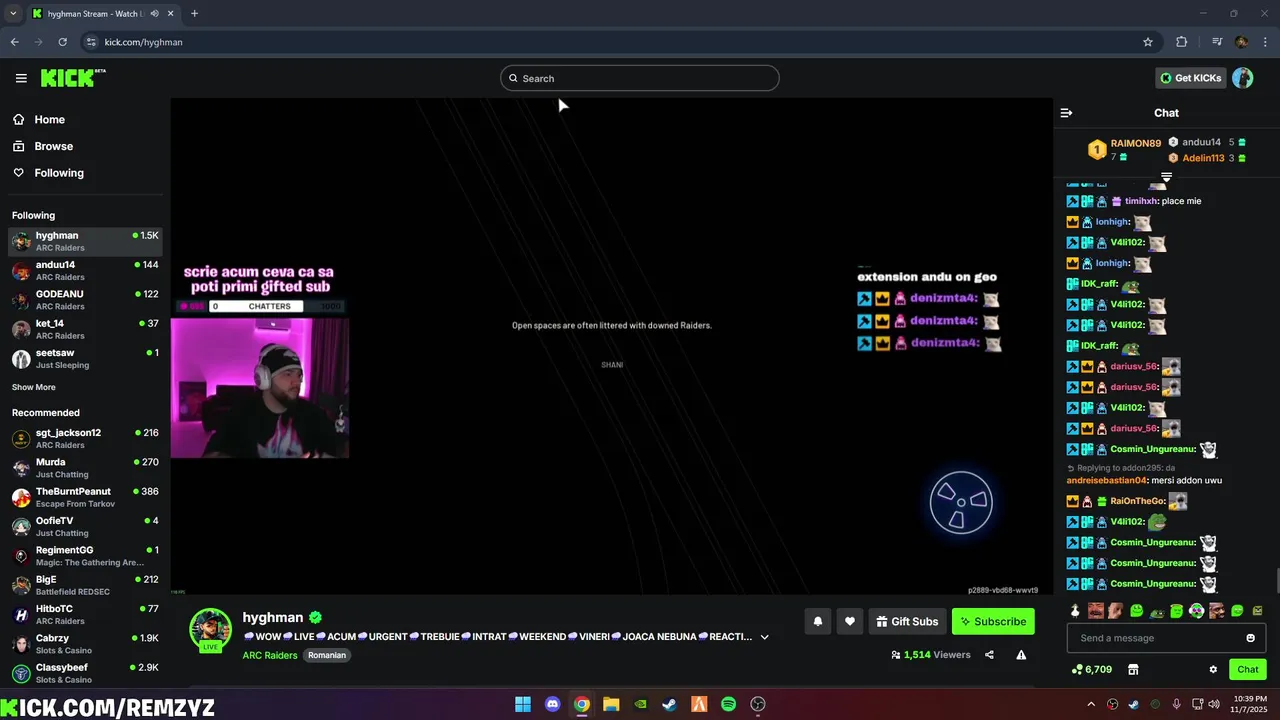Collapse chat panel with arrow icon

tap(1066, 113)
